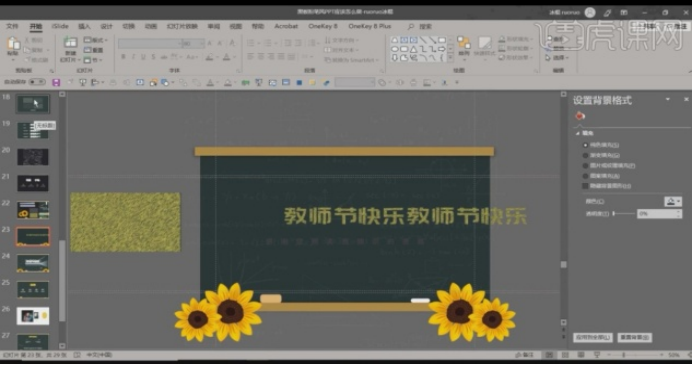Click the Apply to All button
This screenshot has height=365, width=692.
(593, 337)
